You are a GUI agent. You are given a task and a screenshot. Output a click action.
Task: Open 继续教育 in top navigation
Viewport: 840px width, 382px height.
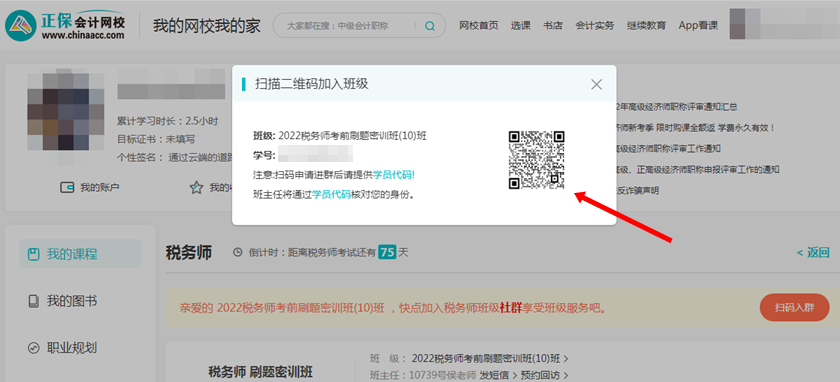click(x=647, y=25)
